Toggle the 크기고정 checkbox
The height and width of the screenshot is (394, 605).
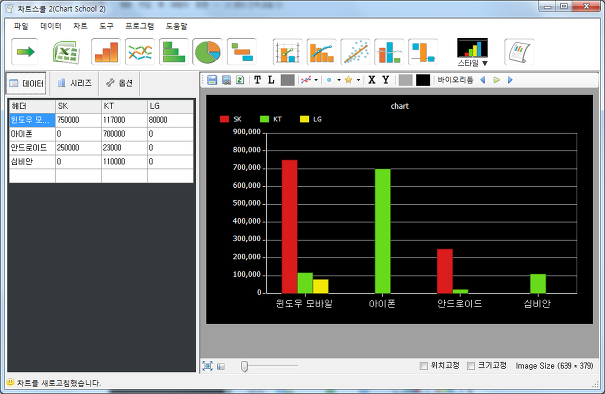point(471,365)
